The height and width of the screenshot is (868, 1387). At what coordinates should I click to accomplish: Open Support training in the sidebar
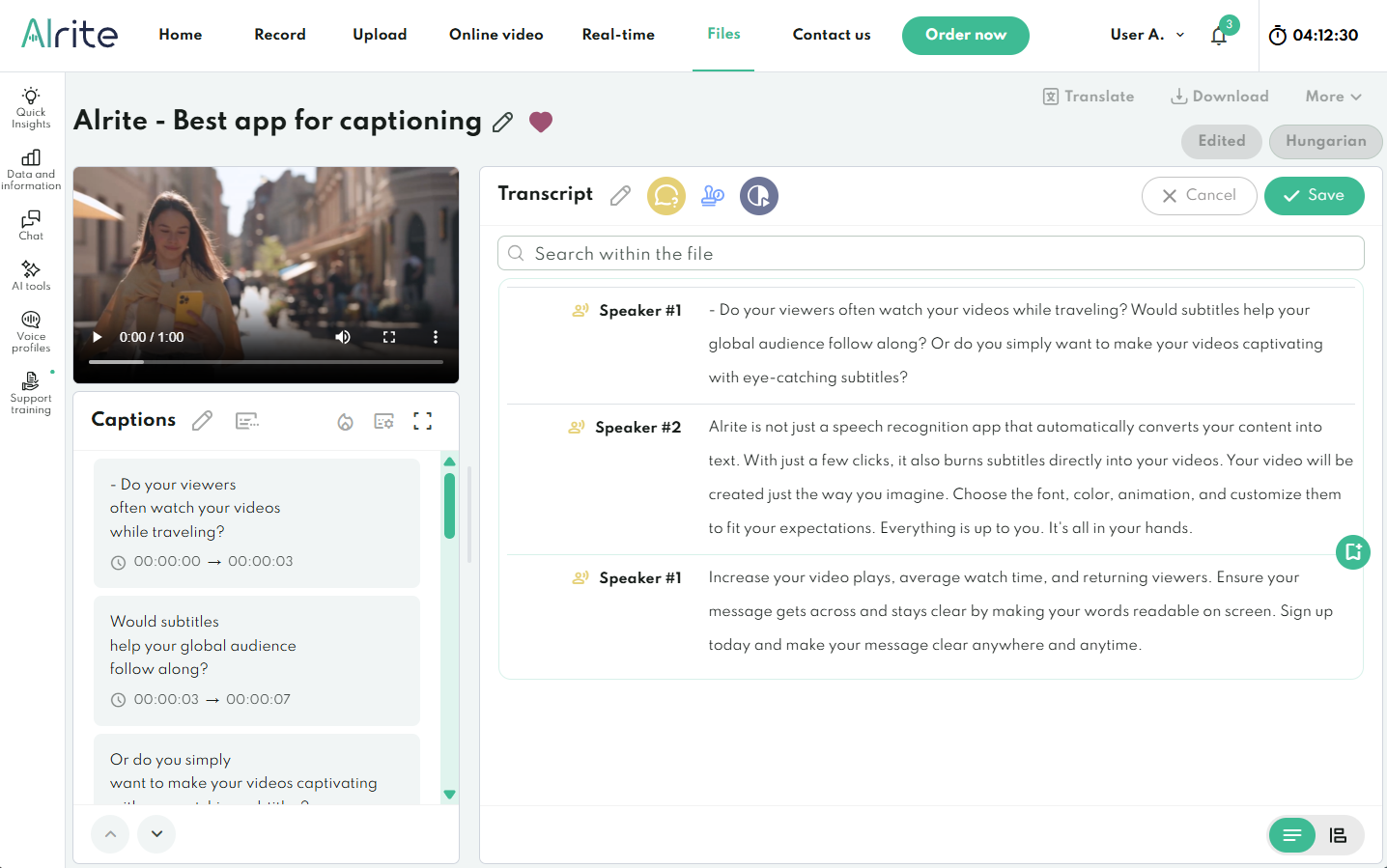(31, 393)
